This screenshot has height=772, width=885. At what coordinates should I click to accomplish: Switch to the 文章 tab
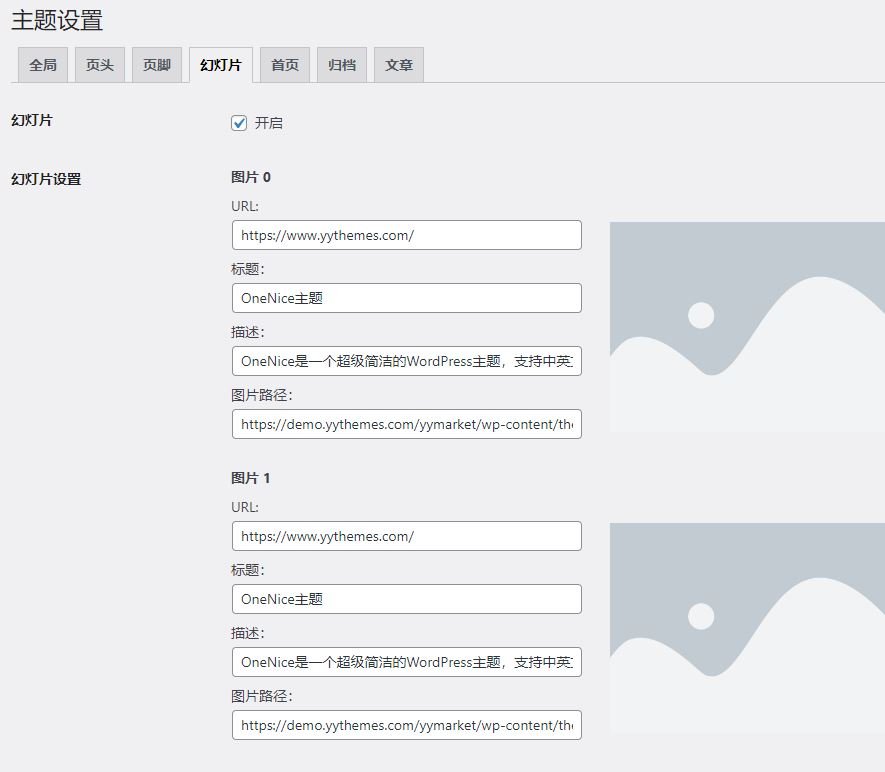tap(399, 65)
